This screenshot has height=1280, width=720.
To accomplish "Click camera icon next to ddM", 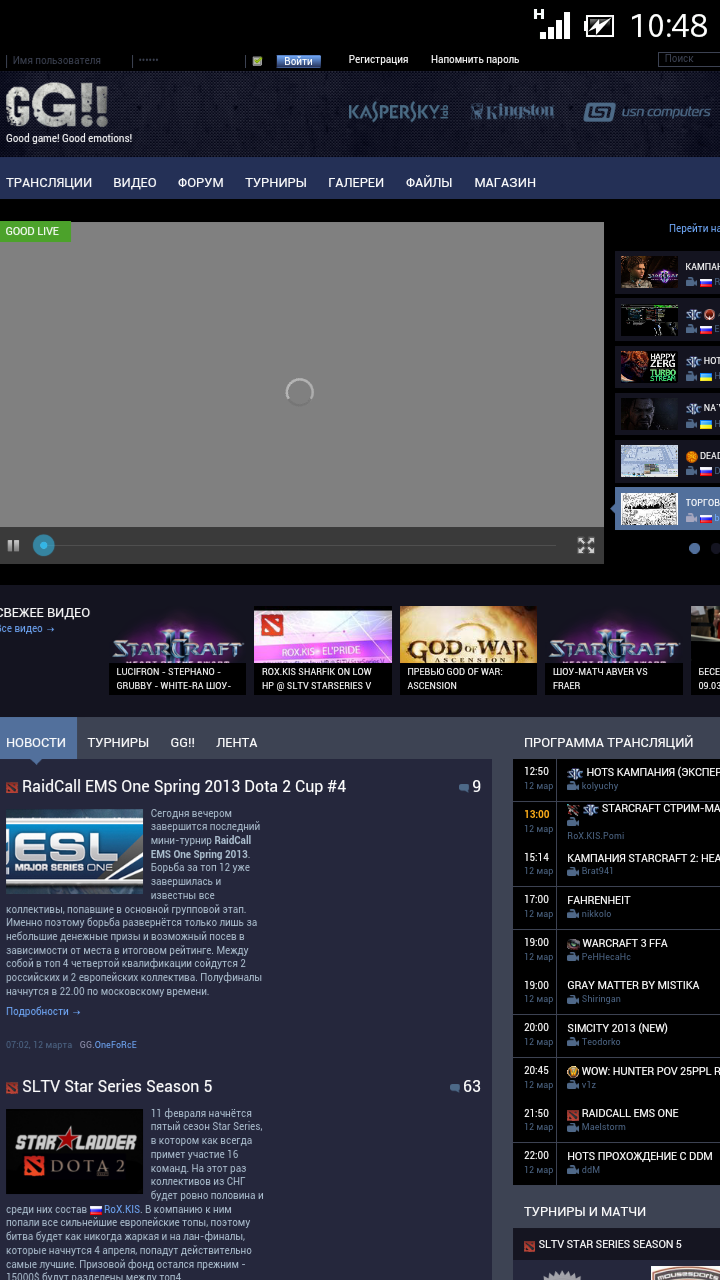I will pyautogui.click(x=573, y=1170).
